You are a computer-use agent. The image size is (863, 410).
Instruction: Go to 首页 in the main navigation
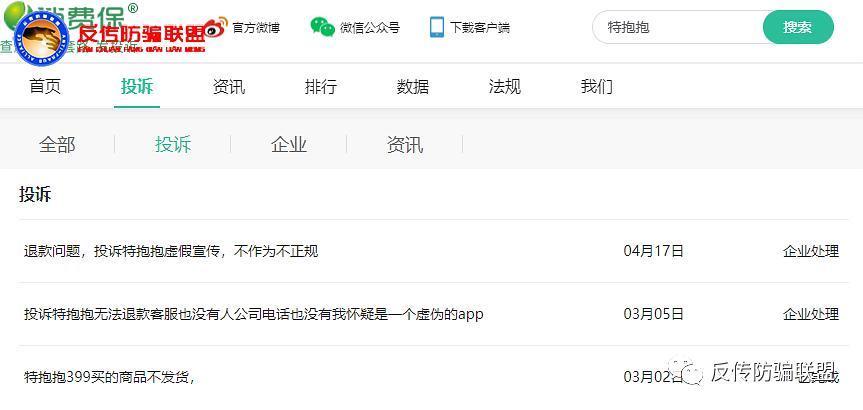pyautogui.click(x=45, y=87)
